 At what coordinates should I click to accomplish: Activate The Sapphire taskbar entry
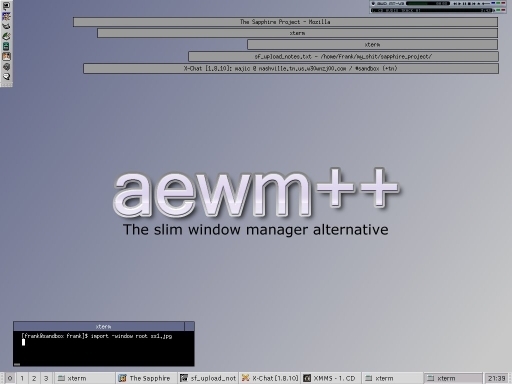[146, 378]
